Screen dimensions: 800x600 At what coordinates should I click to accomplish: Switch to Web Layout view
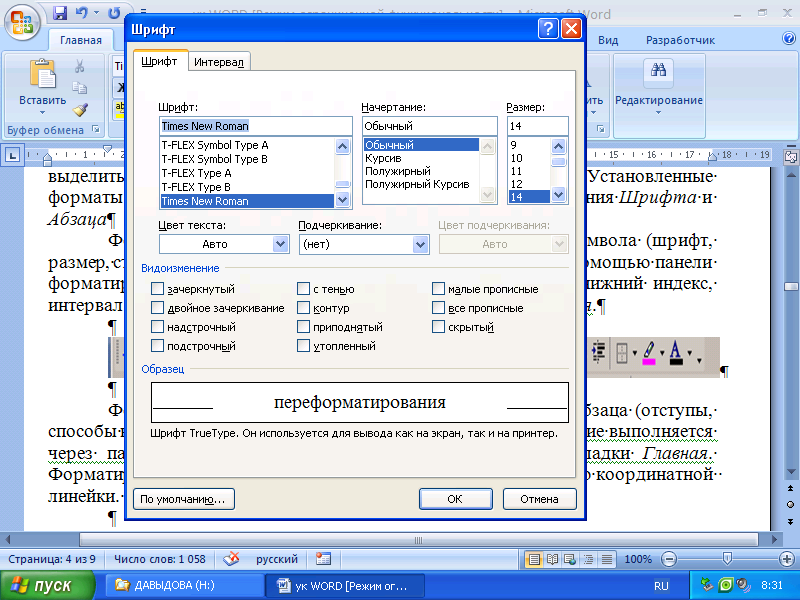(x=570, y=559)
